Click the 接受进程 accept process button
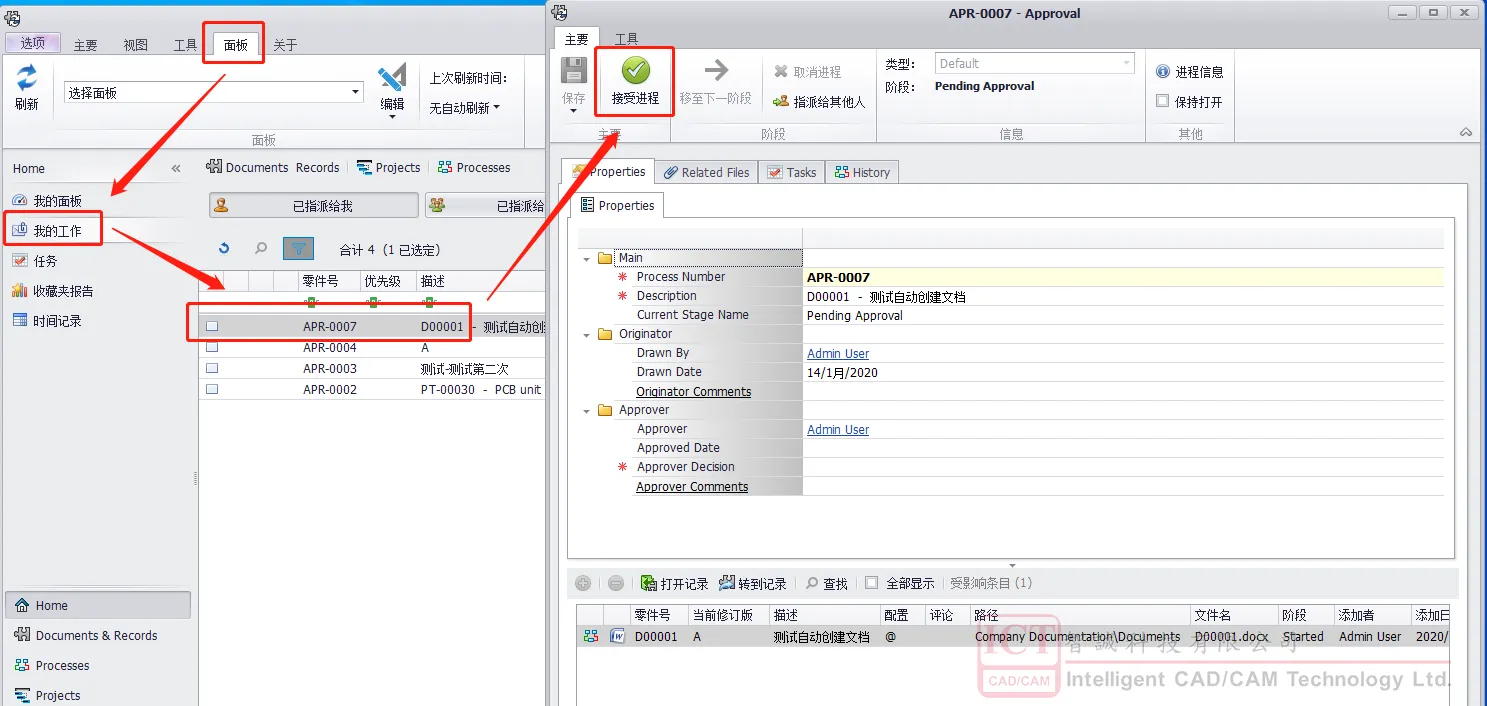 [635, 81]
